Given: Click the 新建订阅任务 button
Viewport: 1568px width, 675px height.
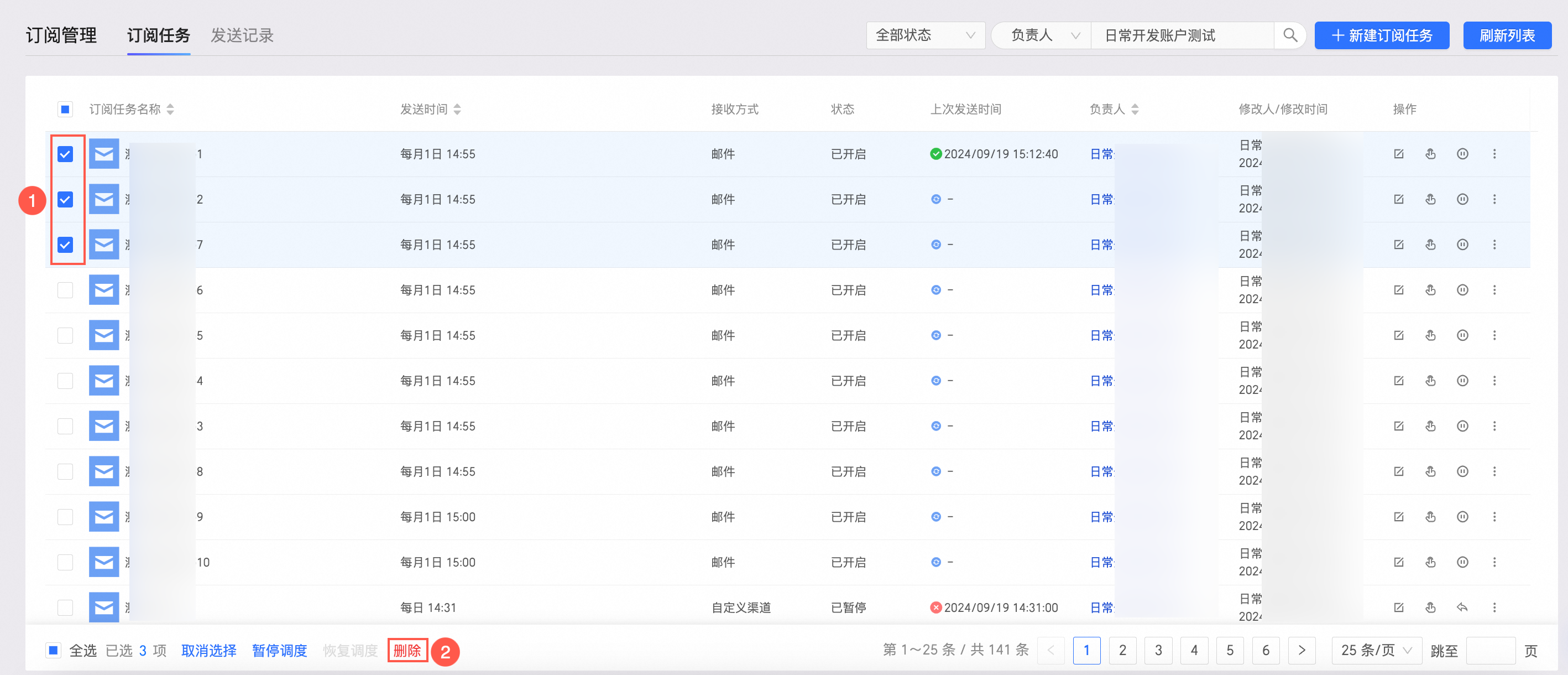Looking at the screenshot, I should click(x=1381, y=35).
